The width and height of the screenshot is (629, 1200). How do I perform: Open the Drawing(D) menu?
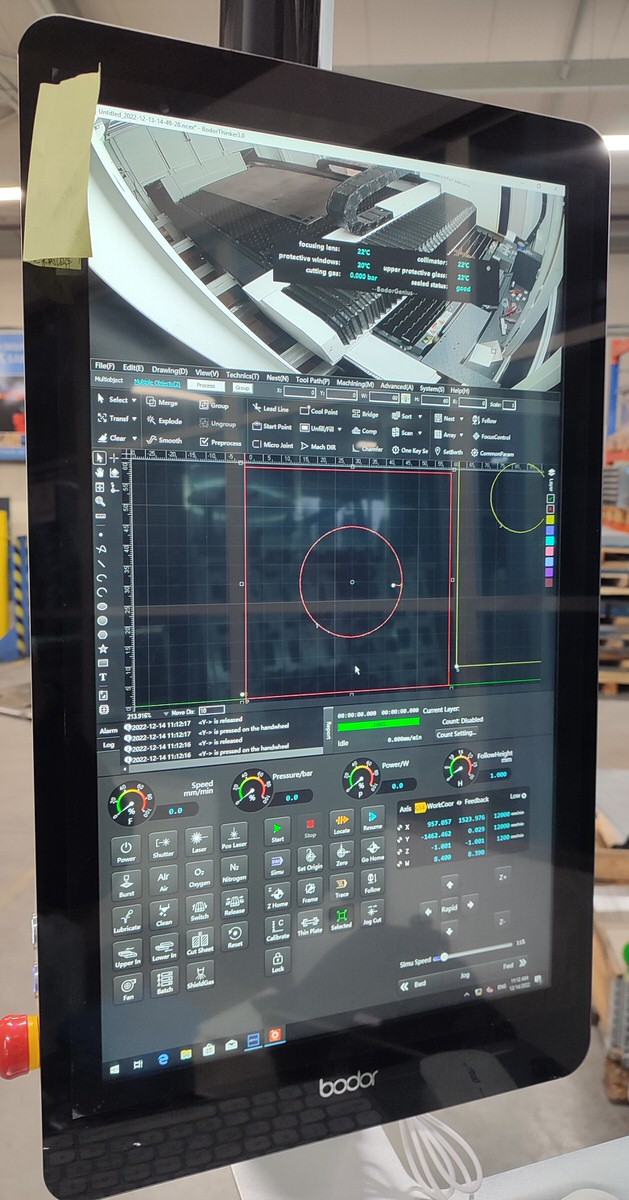(x=171, y=370)
